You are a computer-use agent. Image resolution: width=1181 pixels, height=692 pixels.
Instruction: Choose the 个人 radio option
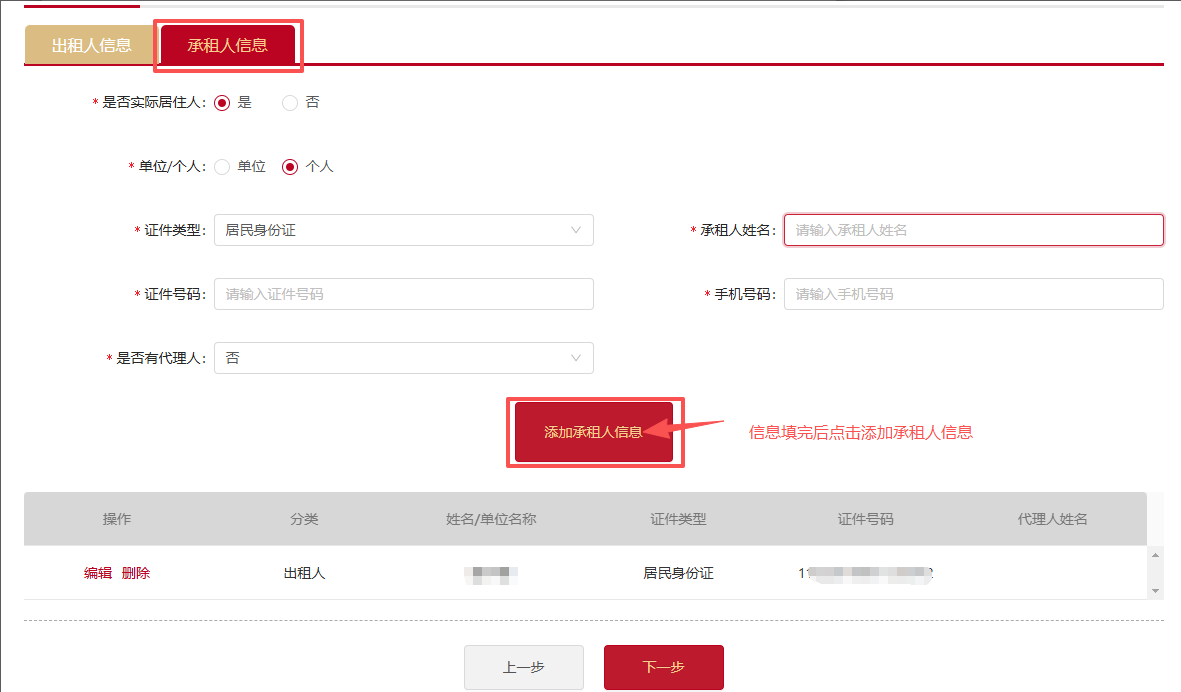click(x=290, y=166)
